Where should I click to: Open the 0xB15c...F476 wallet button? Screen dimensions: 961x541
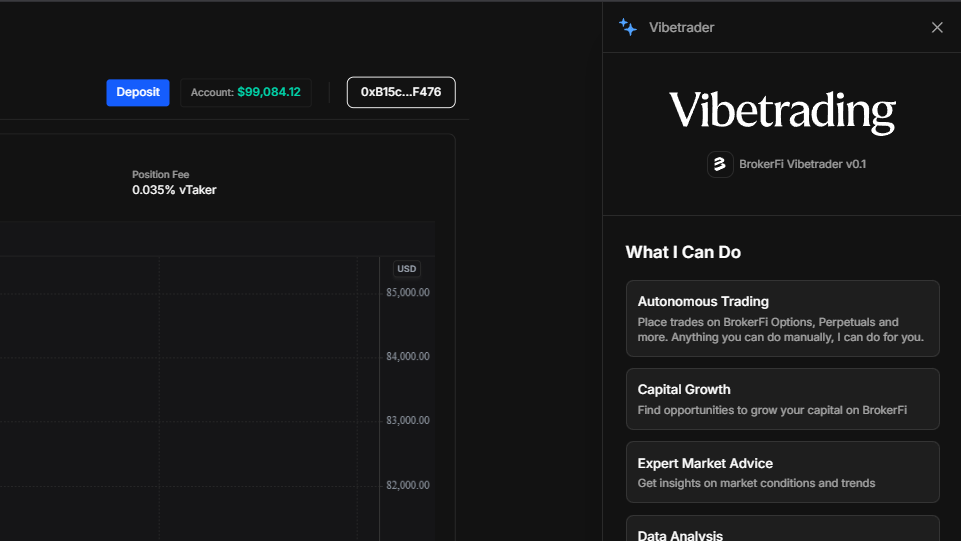pos(401,92)
